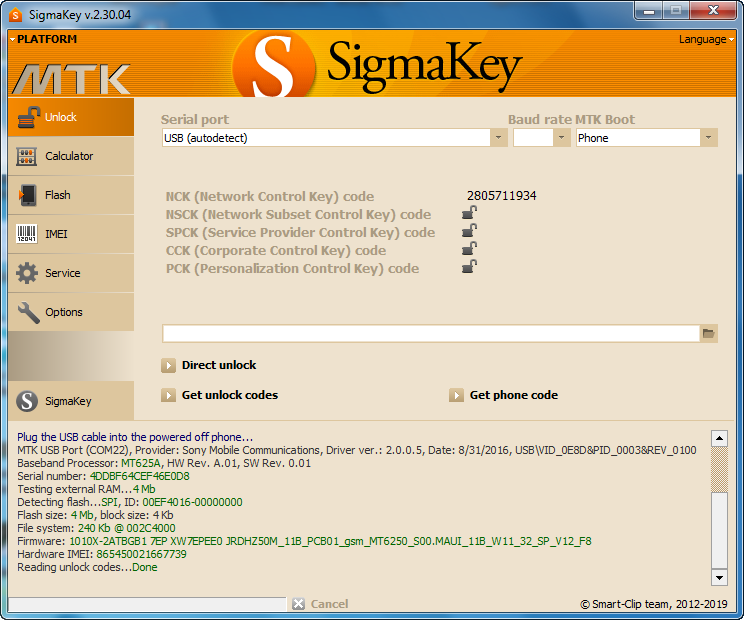The height and width of the screenshot is (620, 744).
Task: Click the NSCK code padlock icon
Action: (469, 213)
